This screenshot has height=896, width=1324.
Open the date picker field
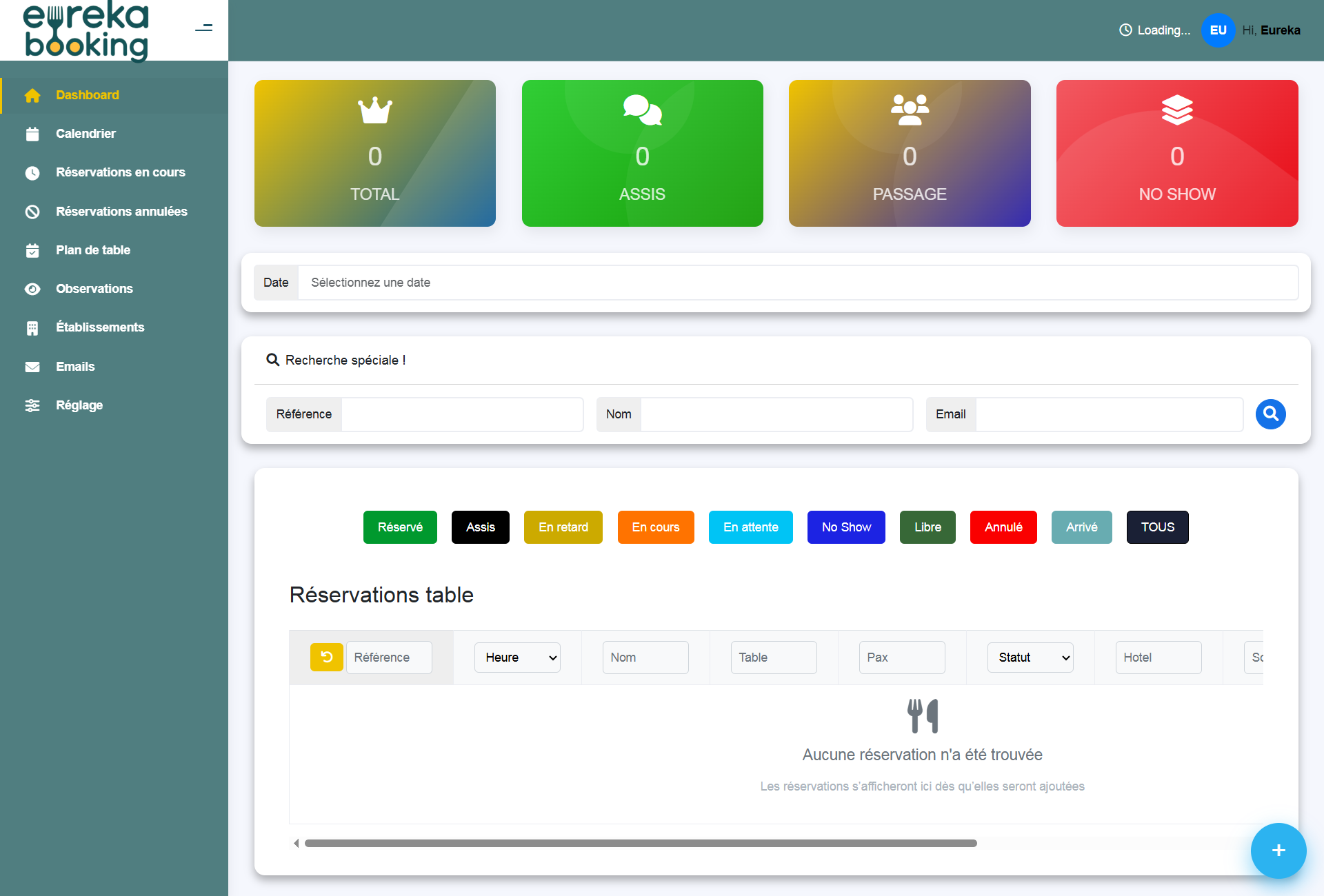[x=797, y=283]
